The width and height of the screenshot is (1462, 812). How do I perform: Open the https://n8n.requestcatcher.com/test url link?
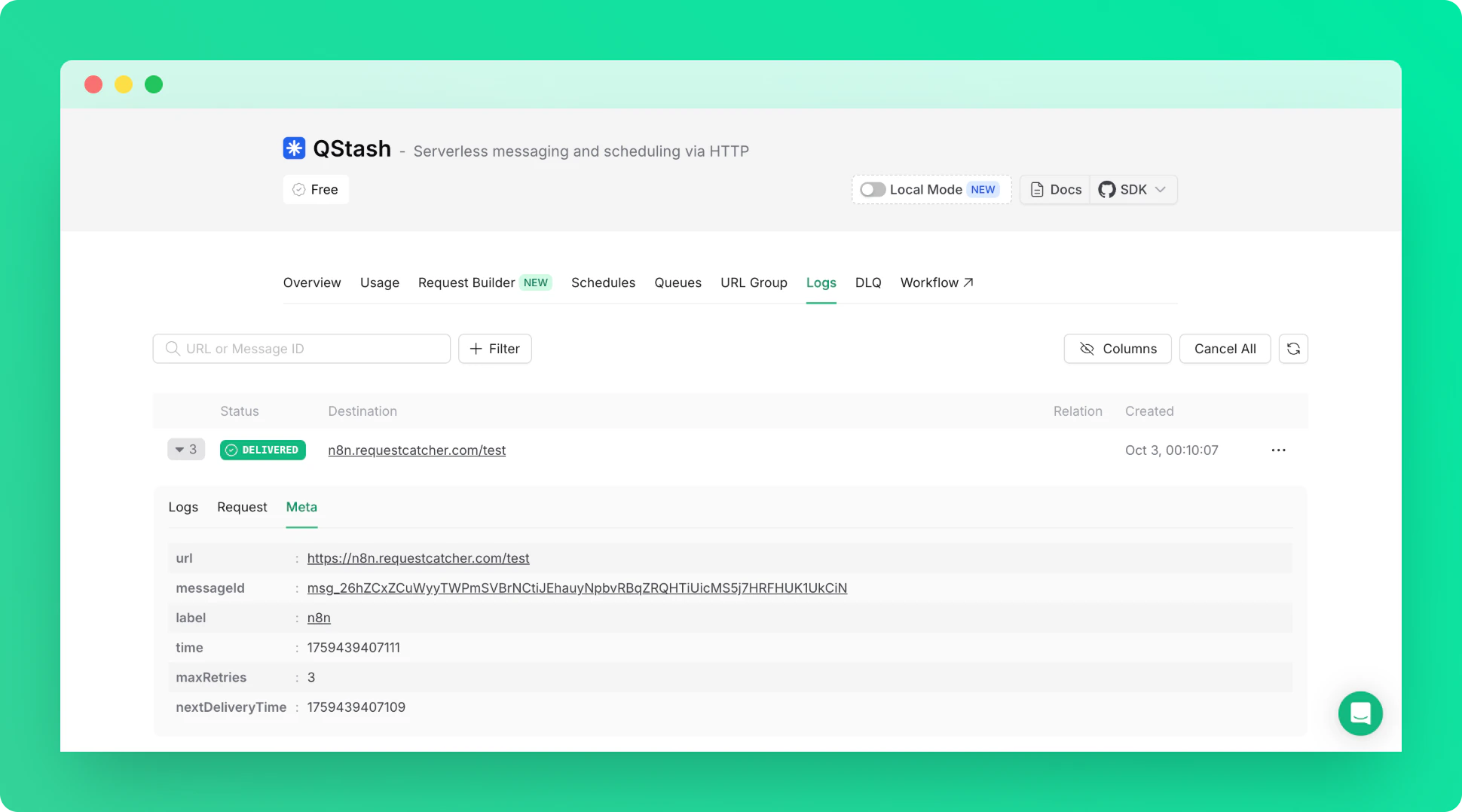pos(418,558)
